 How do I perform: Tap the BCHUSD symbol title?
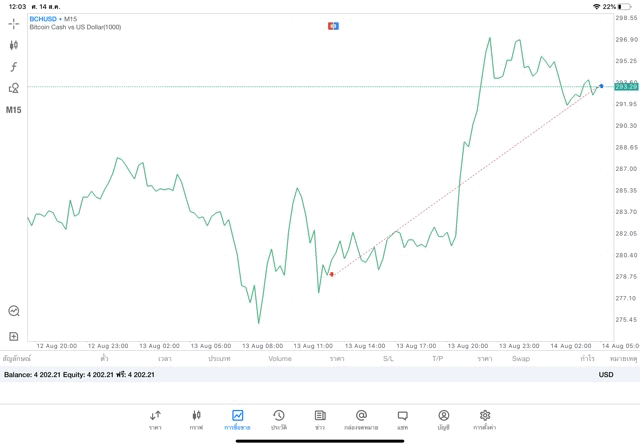(43, 19)
